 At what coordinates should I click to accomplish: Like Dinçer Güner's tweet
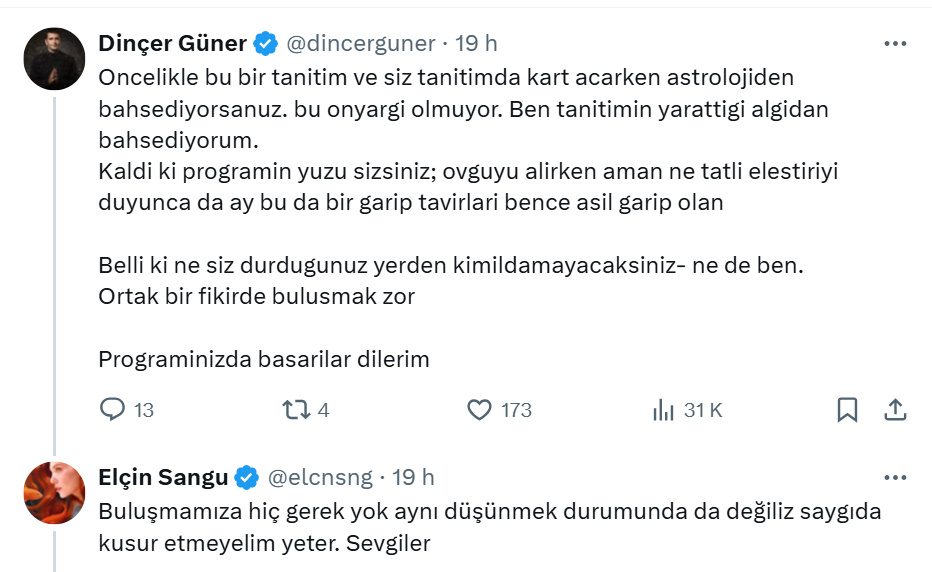click(481, 410)
